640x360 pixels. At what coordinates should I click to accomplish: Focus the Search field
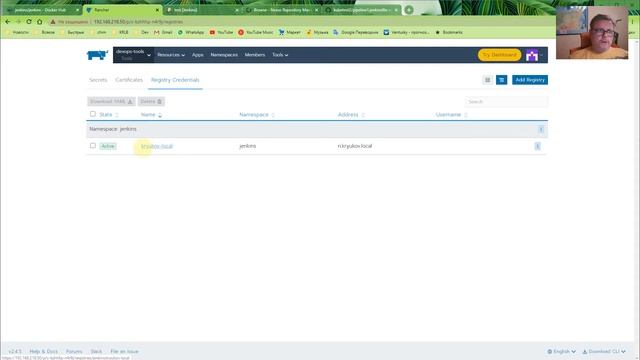tap(506, 101)
